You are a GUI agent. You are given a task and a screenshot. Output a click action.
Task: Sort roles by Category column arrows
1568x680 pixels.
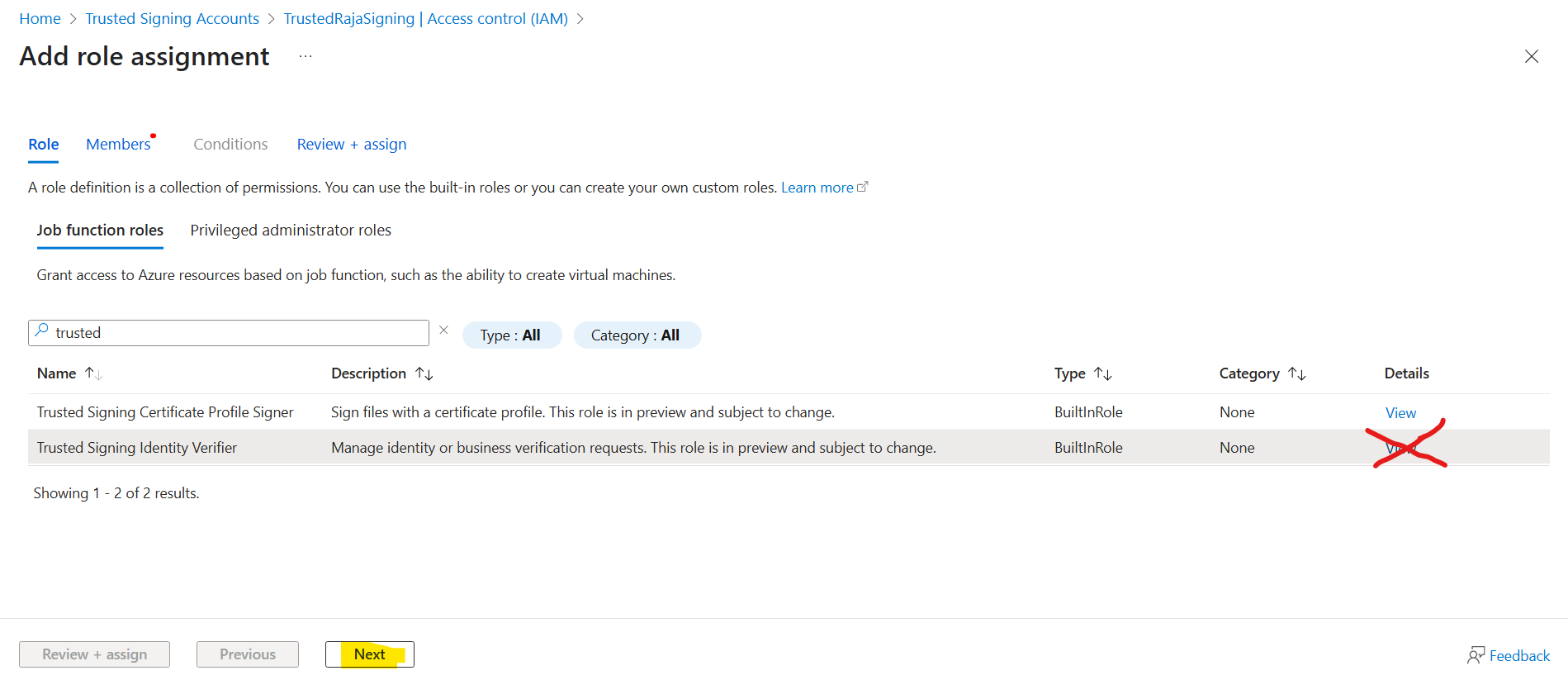[x=1297, y=373]
